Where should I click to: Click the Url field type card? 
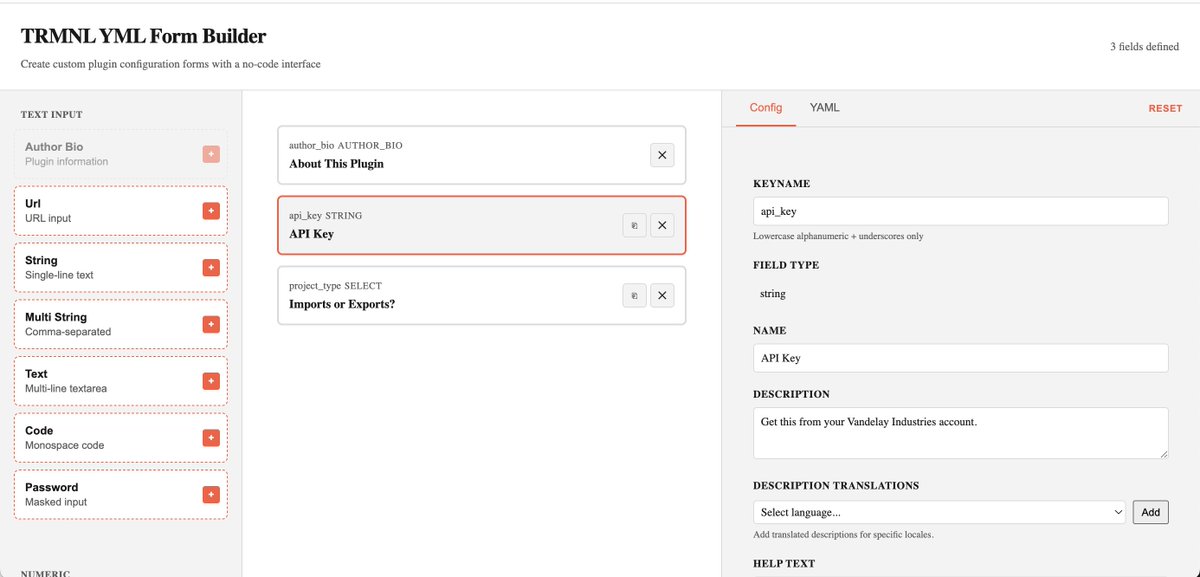pyautogui.click(x=120, y=210)
